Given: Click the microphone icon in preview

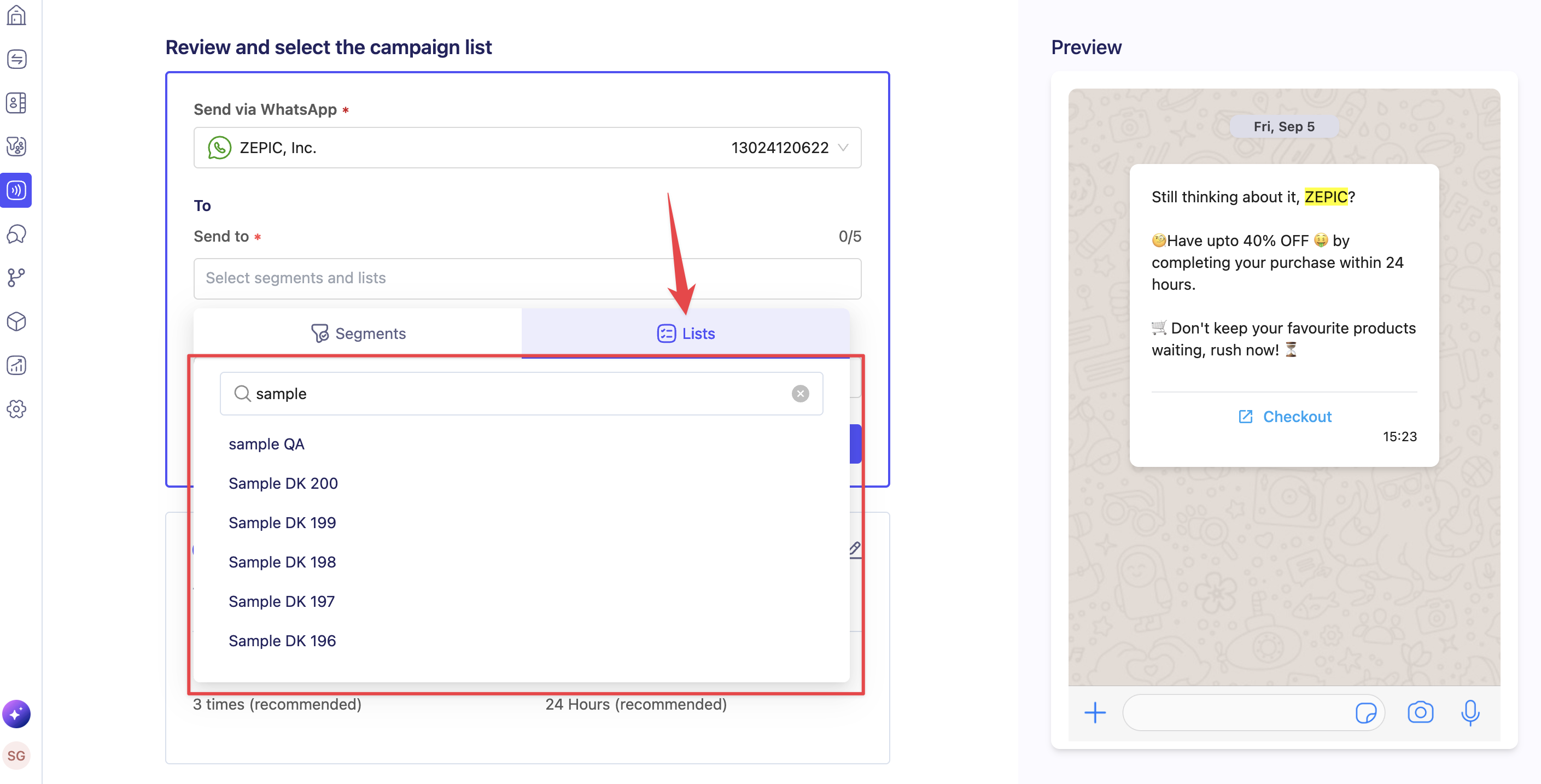Looking at the screenshot, I should tap(1470, 713).
